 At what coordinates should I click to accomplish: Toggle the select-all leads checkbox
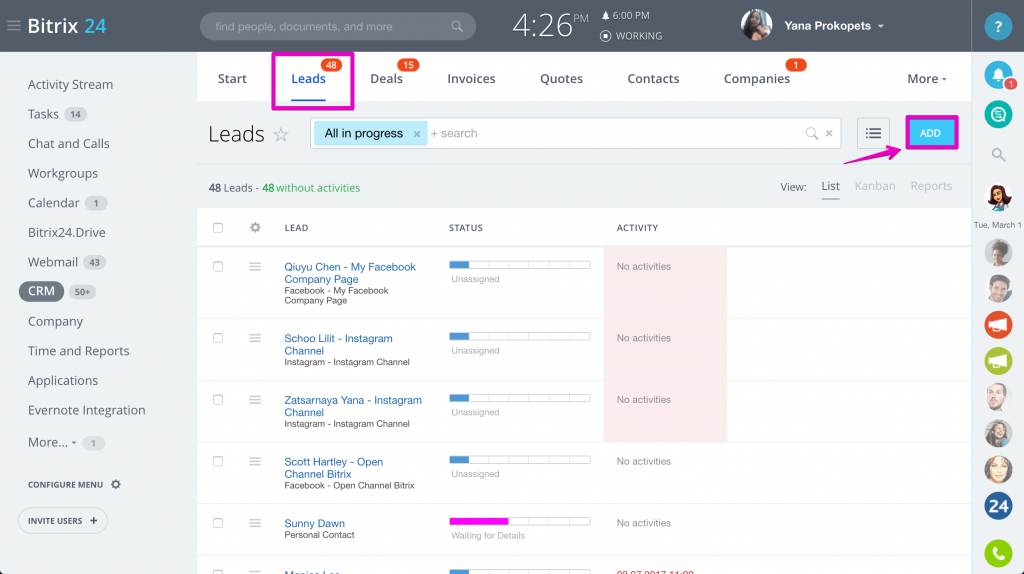pyautogui.click(x=218, y=228)
